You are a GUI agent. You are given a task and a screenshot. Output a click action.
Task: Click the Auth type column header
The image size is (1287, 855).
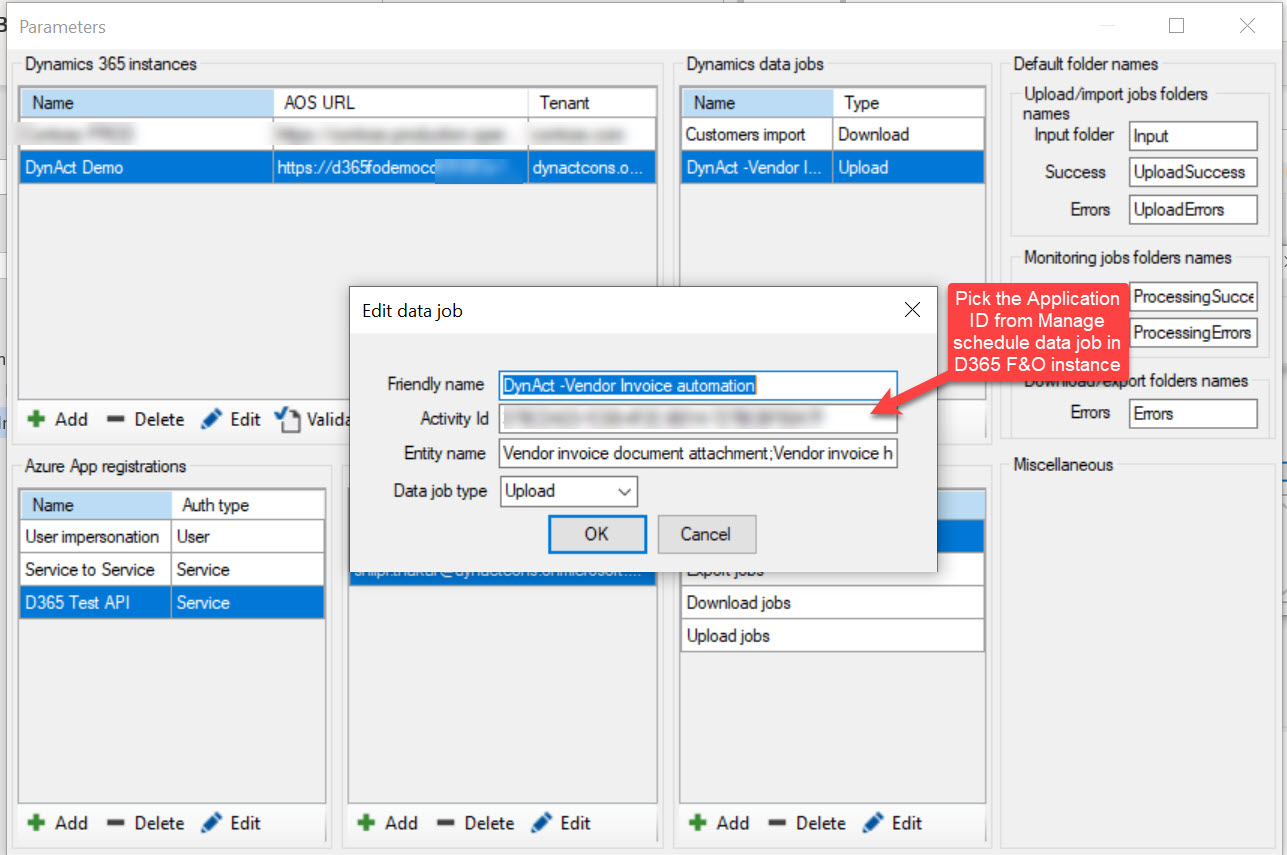click(x=248, y=505)
